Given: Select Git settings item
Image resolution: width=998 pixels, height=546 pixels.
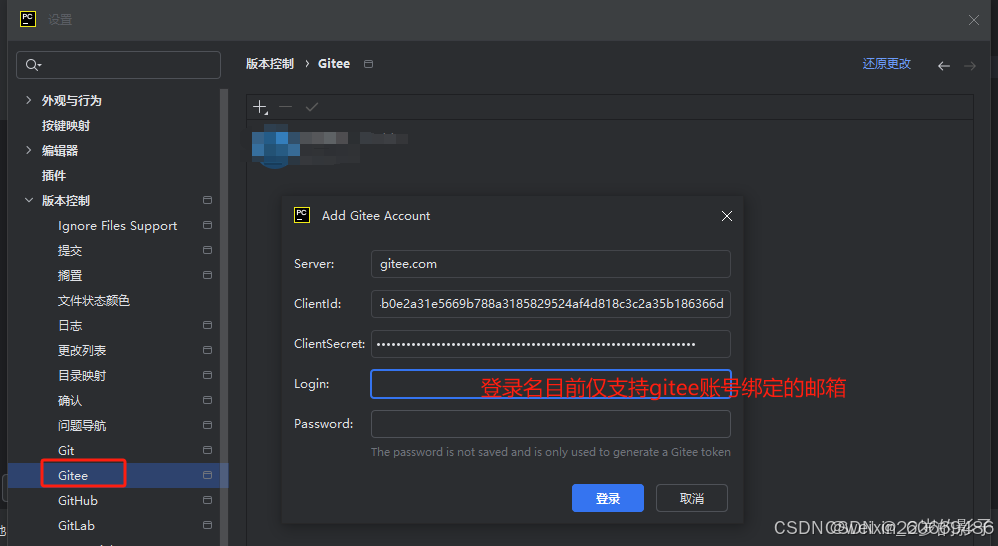Looking at the screenshot, I should pos(66,451).
